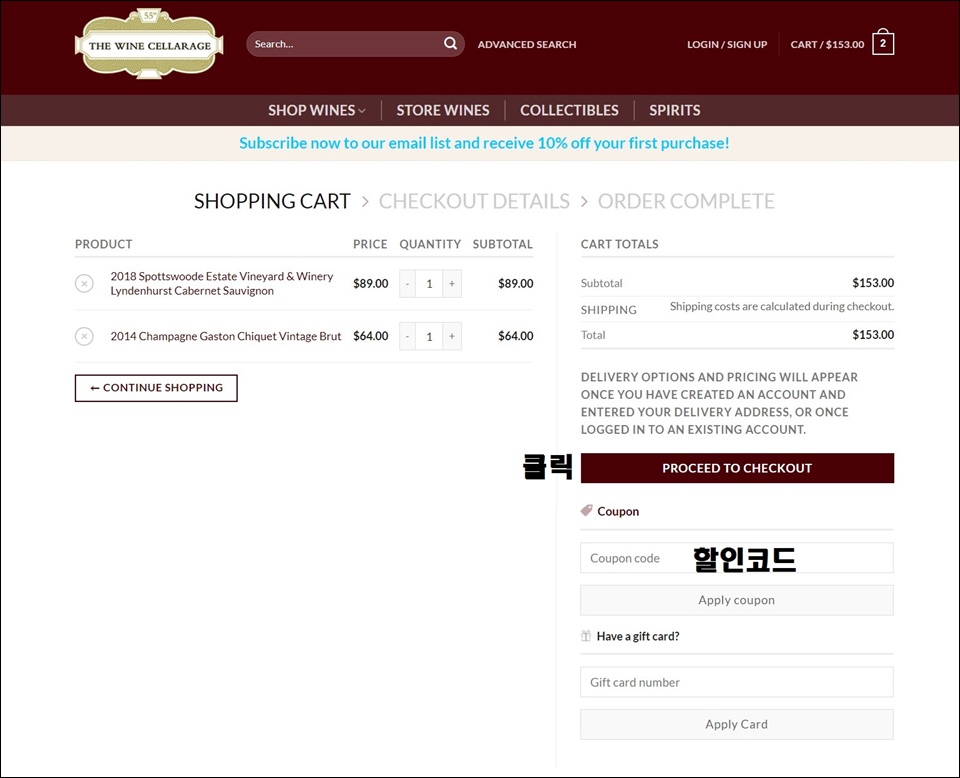This screenshot has width=960, height=778.
Task: Click The Wine Cellarage logo
Action: click(149, 44)
